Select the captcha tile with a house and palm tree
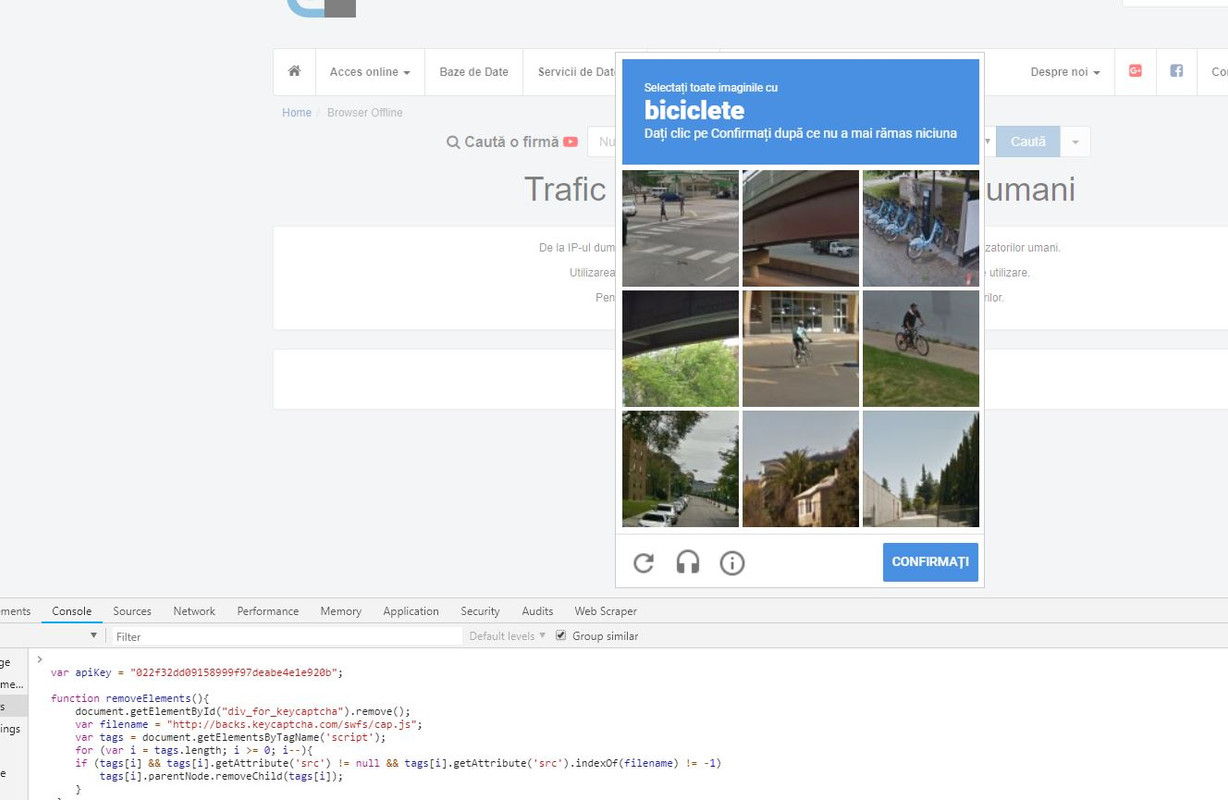 [801, 468]
